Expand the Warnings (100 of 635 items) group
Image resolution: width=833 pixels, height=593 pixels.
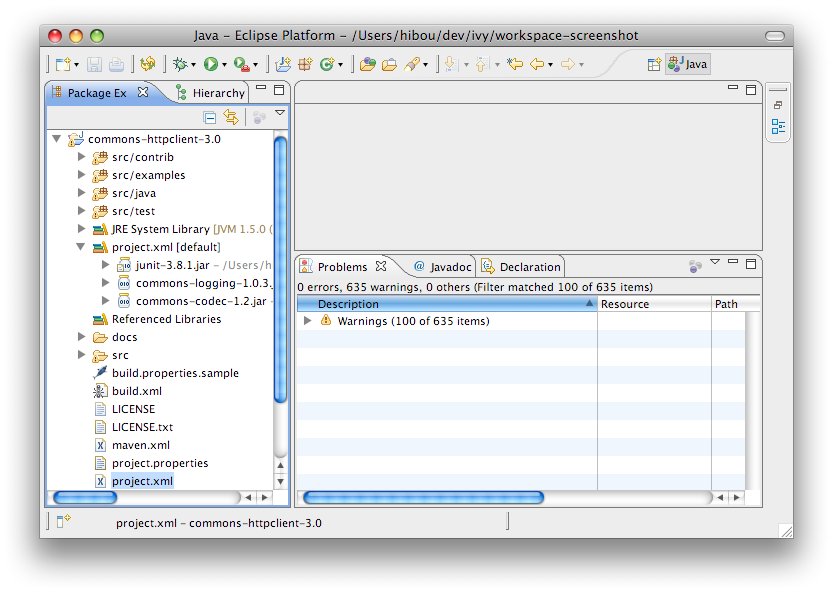click(x=308, y=321)
